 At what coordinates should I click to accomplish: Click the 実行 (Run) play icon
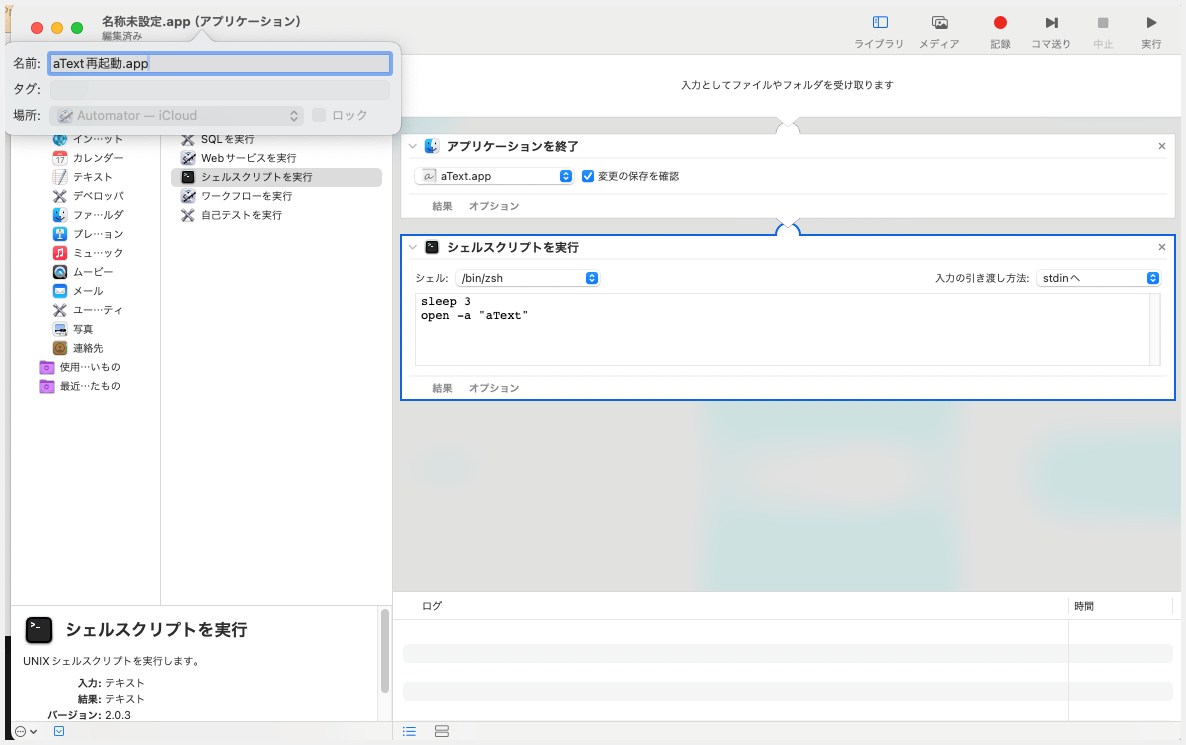pyautogui.click(x=1151, y=23)
